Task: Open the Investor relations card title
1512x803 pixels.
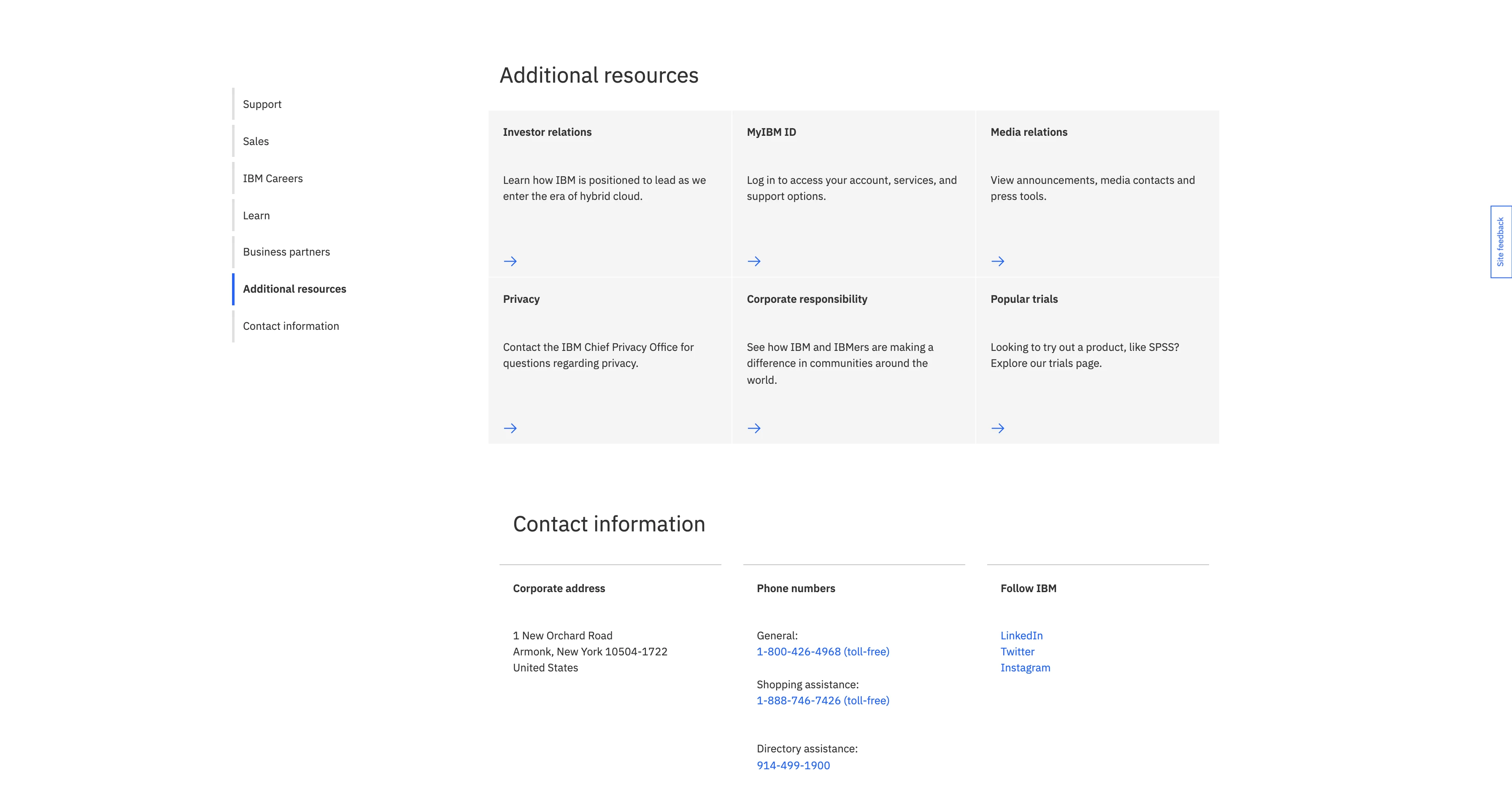Action: [547, 132]
